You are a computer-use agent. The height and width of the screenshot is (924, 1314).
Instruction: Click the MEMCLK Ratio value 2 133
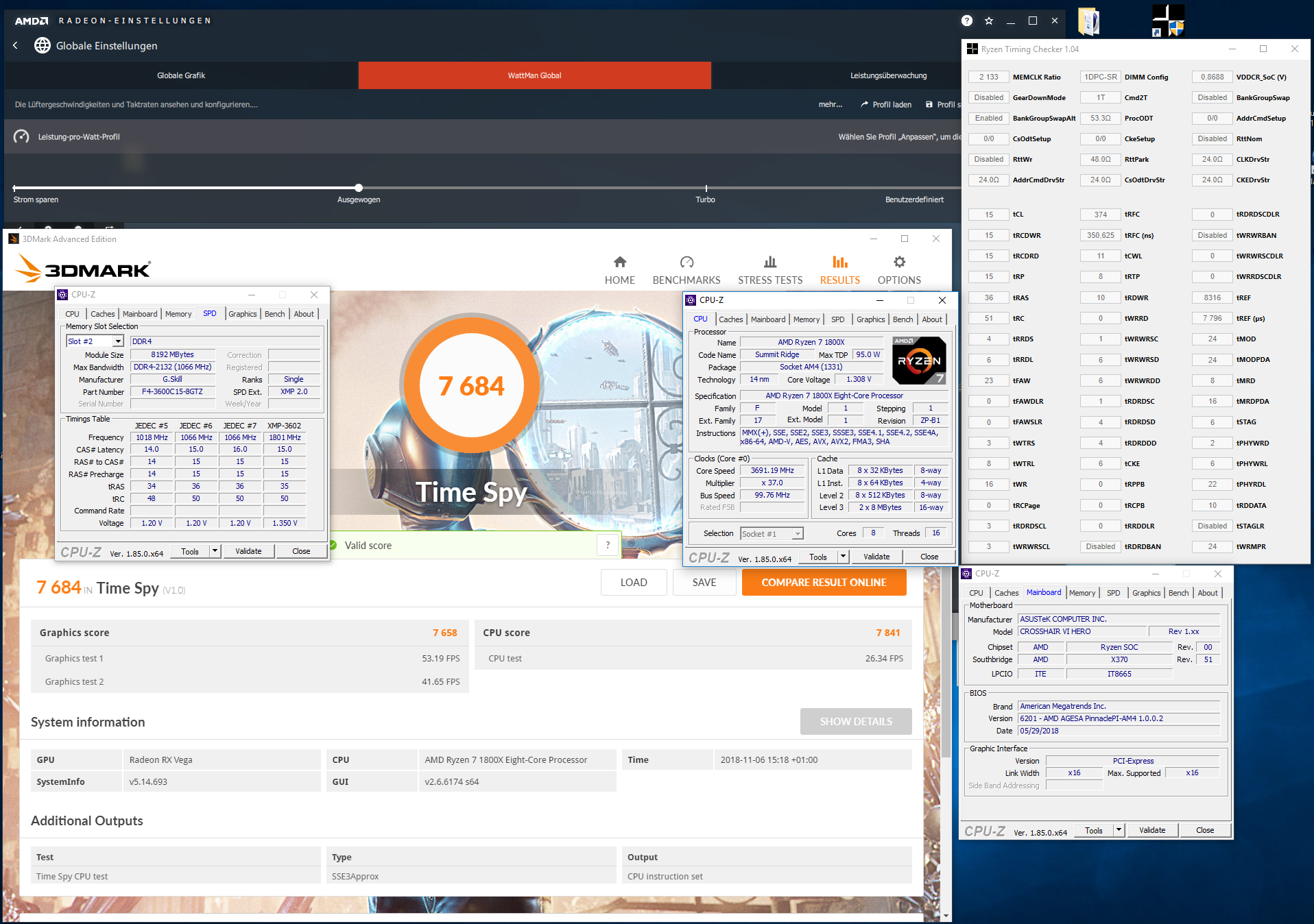tap(989, 77)
